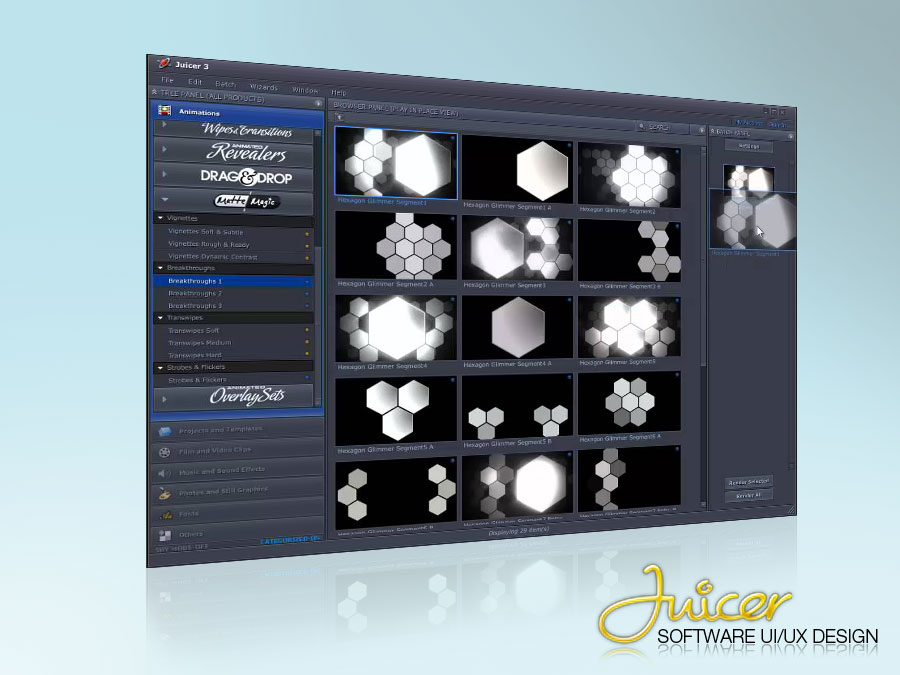Open the File menu

click(x=168, y=80)
